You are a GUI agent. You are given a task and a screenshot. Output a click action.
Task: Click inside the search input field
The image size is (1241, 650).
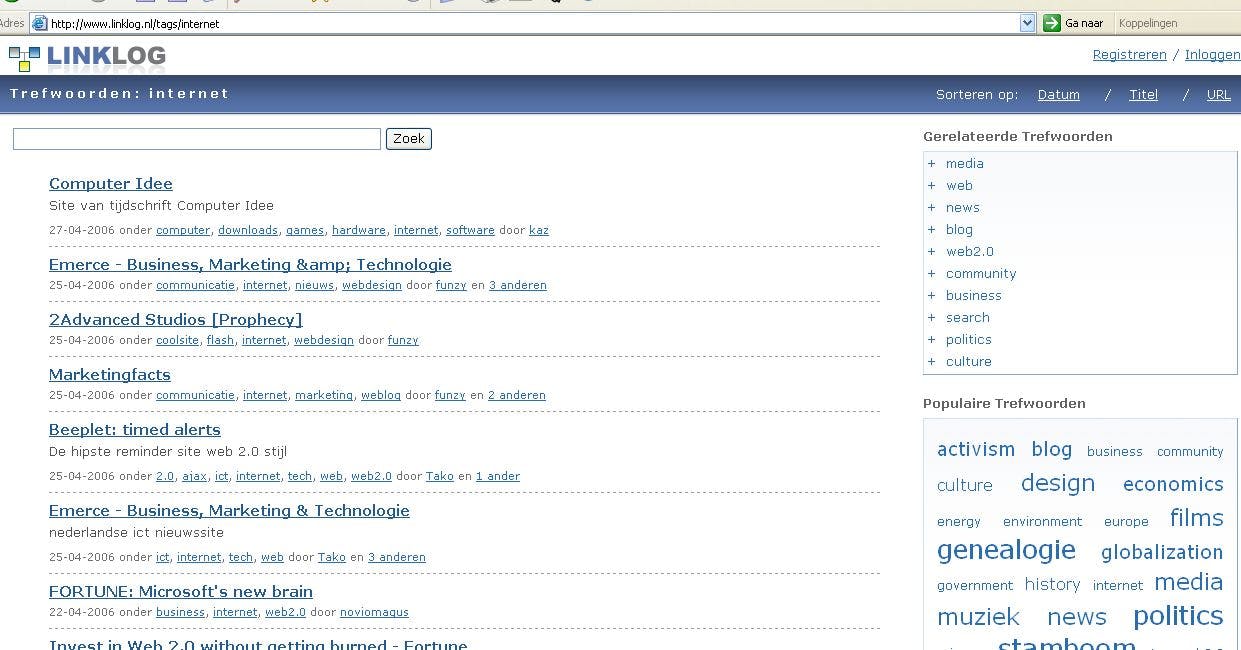[x=196, y=138]
